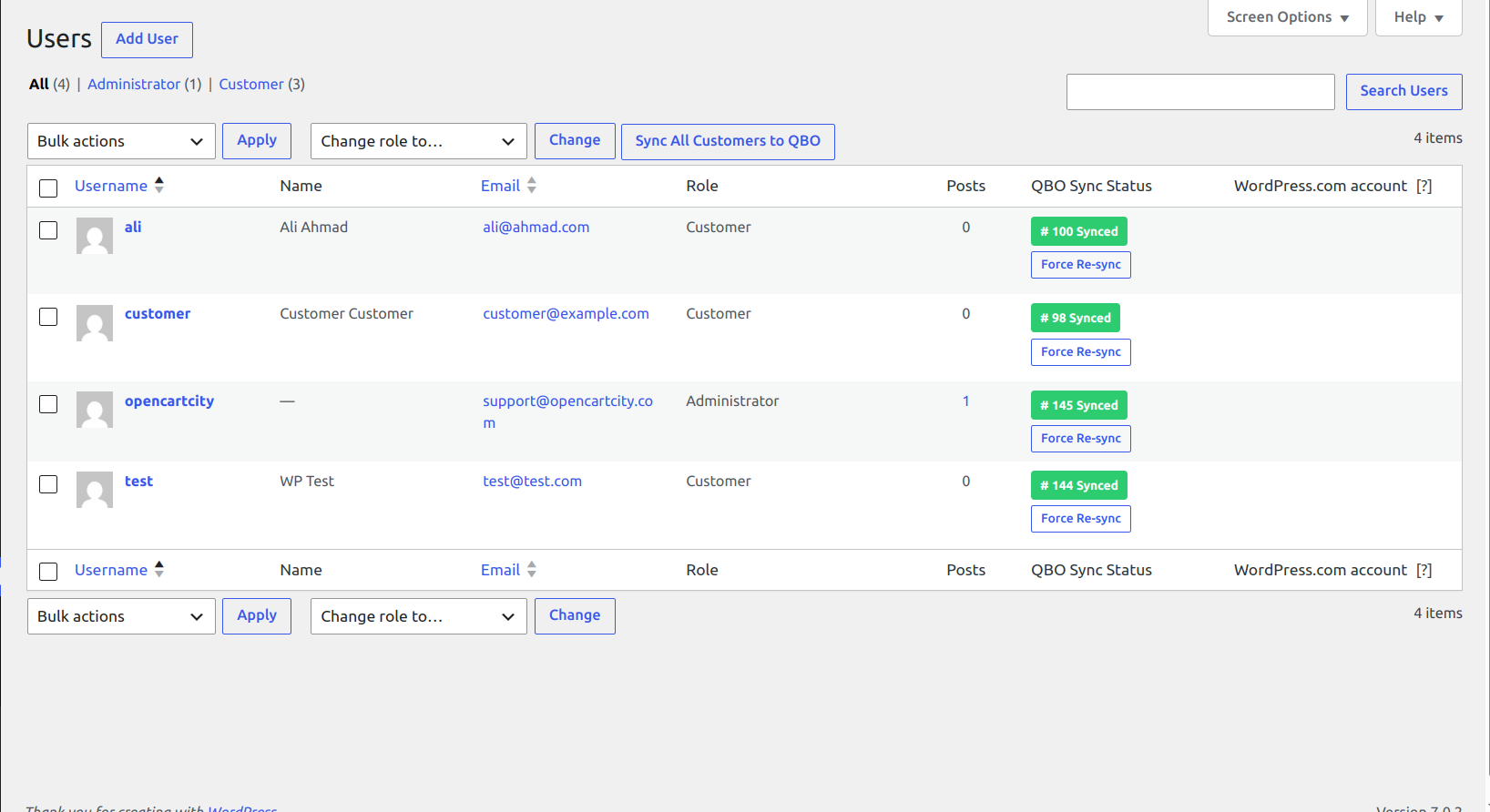The width and height of the screenshot is (1490, 812).
Task: Click the sort arrows beside top Email header
Action: pyautogui.click(x=532, y=186)
